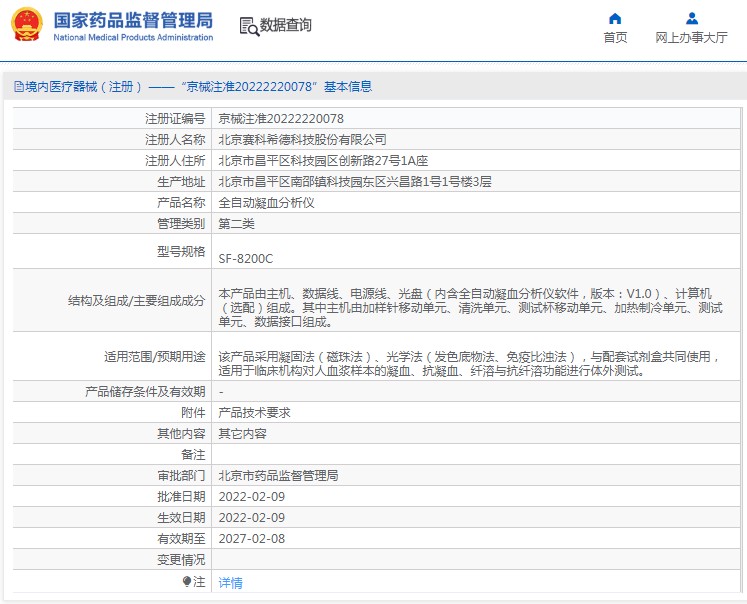Click the 网上办事大厅 label
Viewport: 747px width, 604px height.
coord(691,38)
